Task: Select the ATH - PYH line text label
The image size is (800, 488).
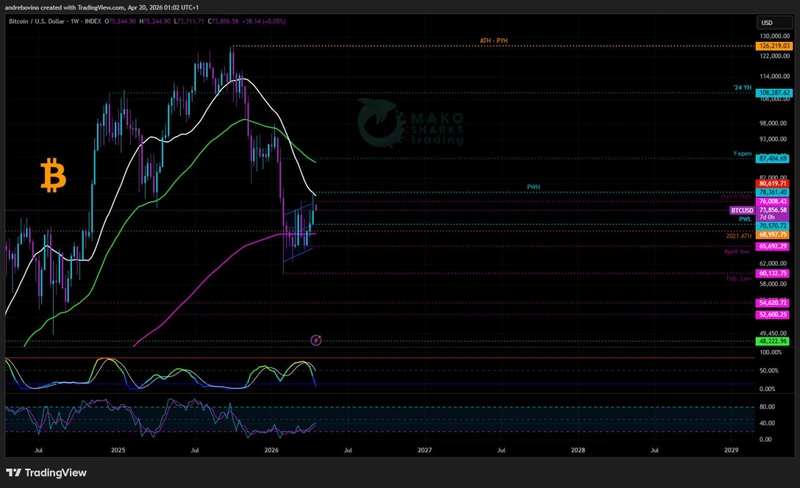Action: coord(497,40)
